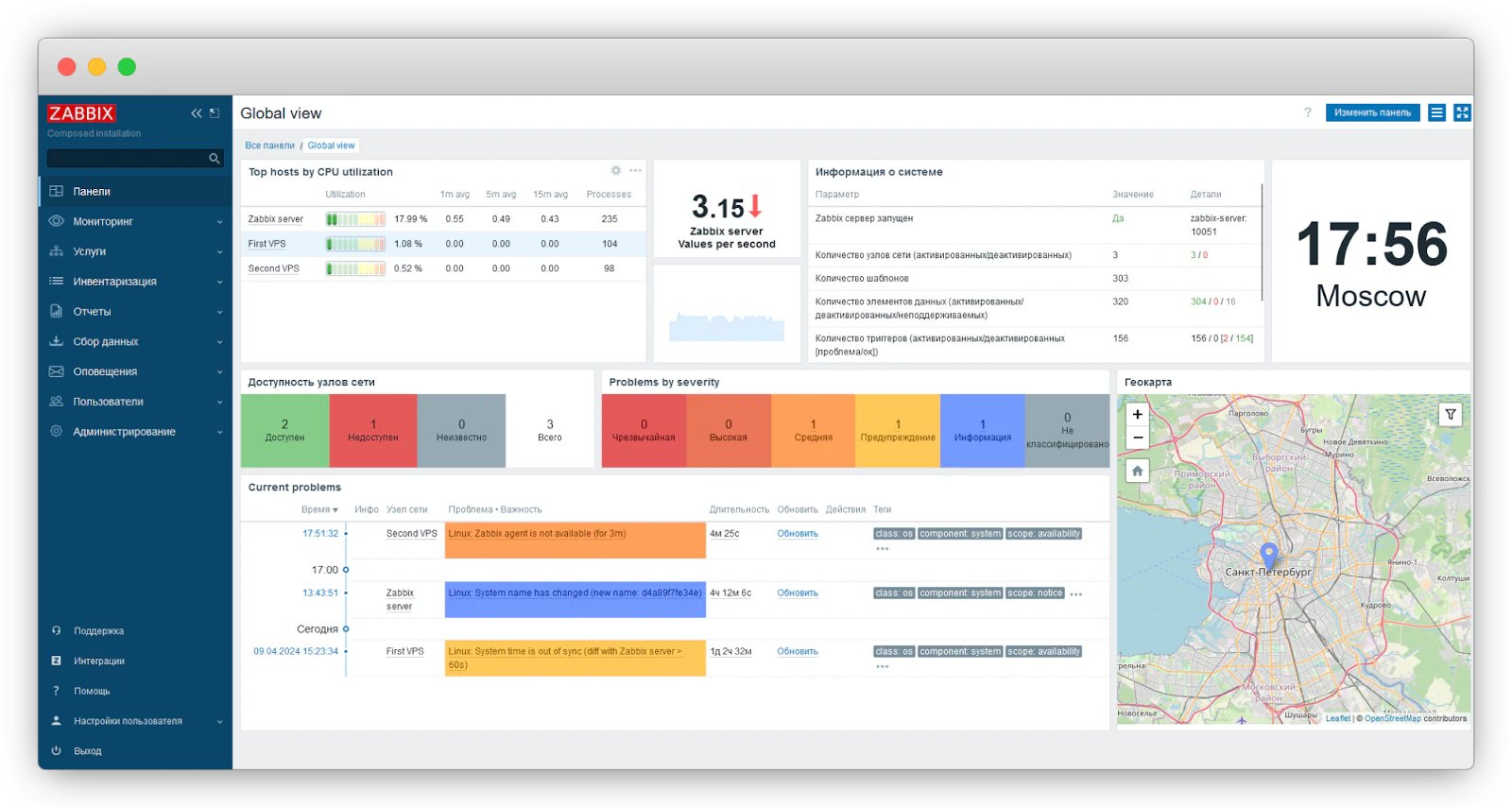Viewport: 1512px width, 808px height.
Task: Open the dashboard actions menu (three-lines icon)
Action: pos(1436,112)
